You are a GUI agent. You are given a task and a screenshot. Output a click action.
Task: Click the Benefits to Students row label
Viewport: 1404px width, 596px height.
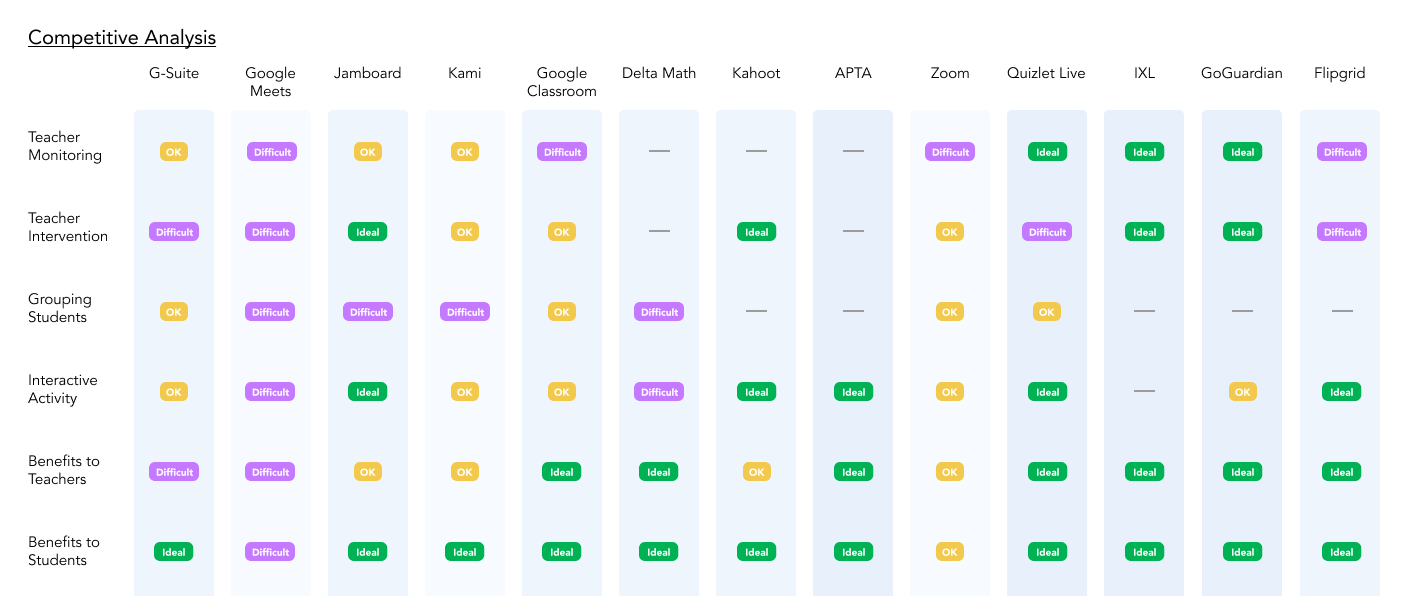click(x=63, y=551)
